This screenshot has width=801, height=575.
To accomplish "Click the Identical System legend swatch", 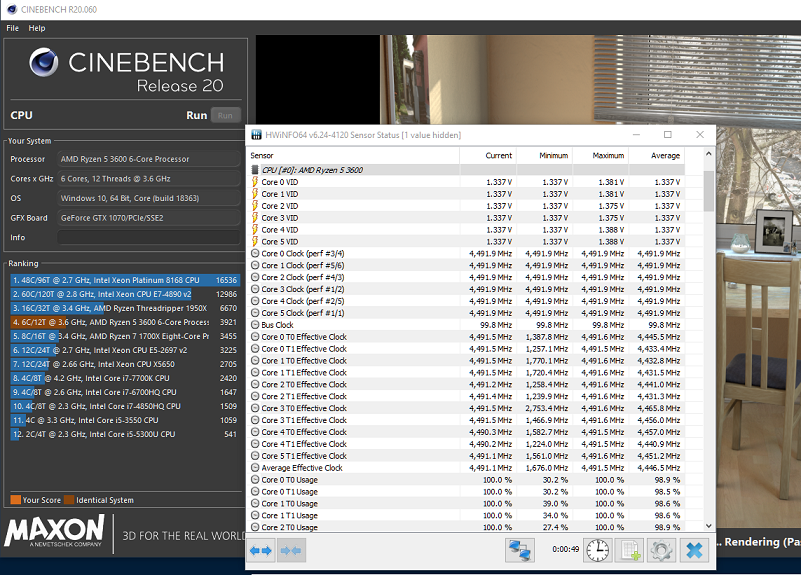I will pos(69,500).
